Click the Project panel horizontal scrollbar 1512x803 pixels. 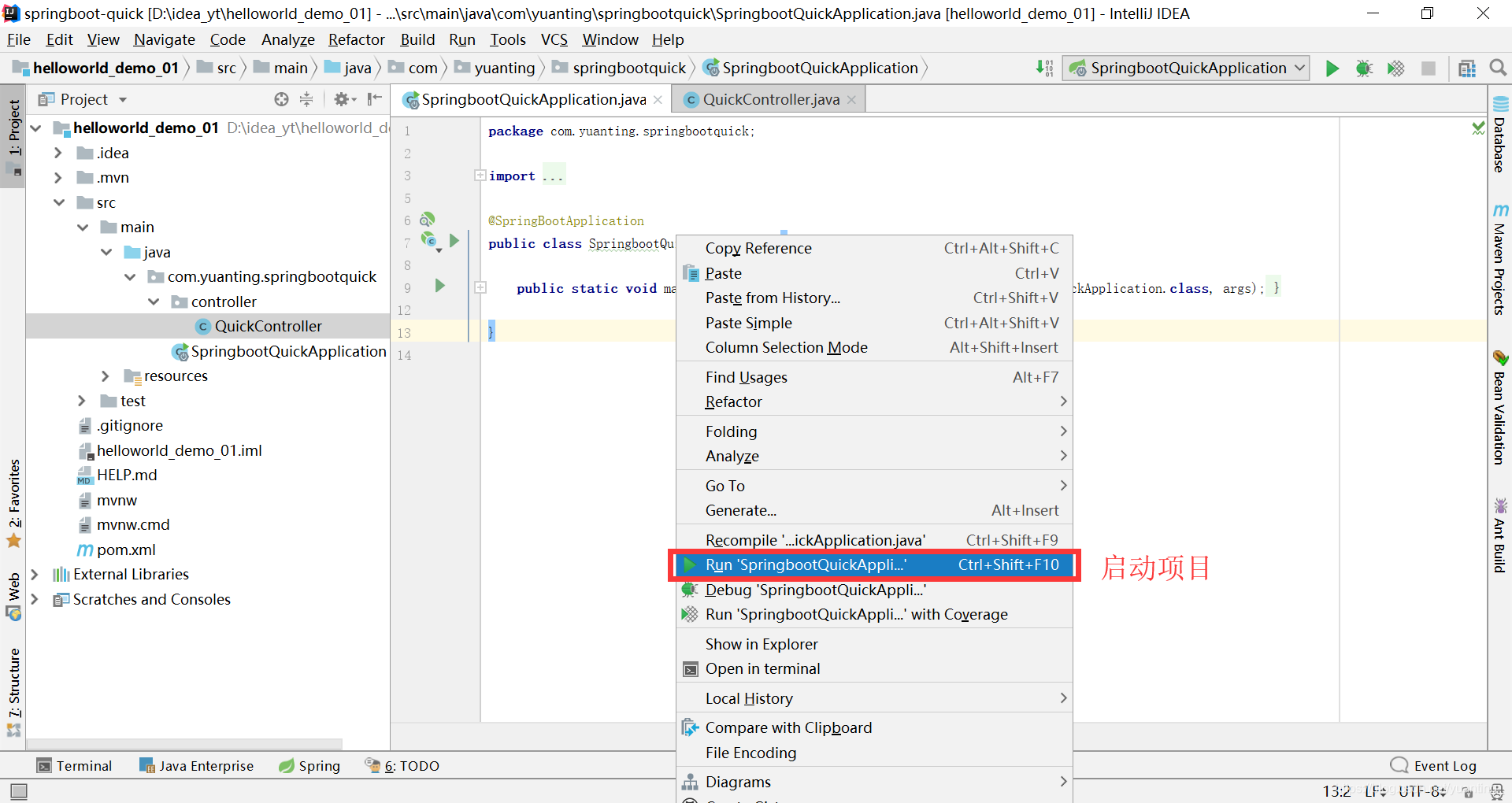pyautogui.click(x=185, y=744)
